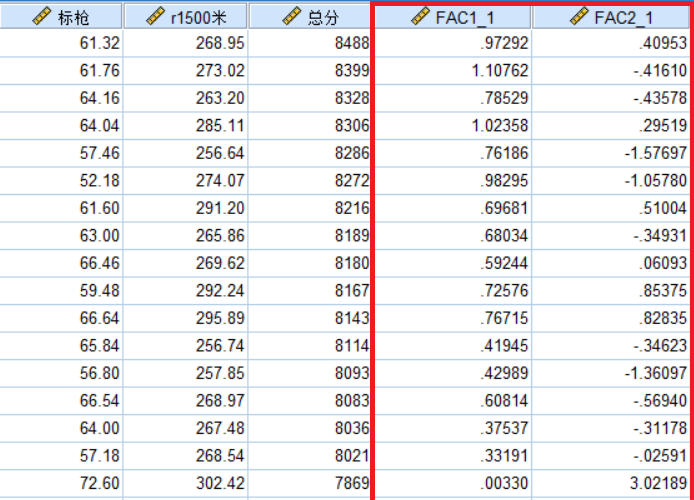Screen dimensions: 694x500
Task: Select the cell with value 63.00
Action: 61,235
